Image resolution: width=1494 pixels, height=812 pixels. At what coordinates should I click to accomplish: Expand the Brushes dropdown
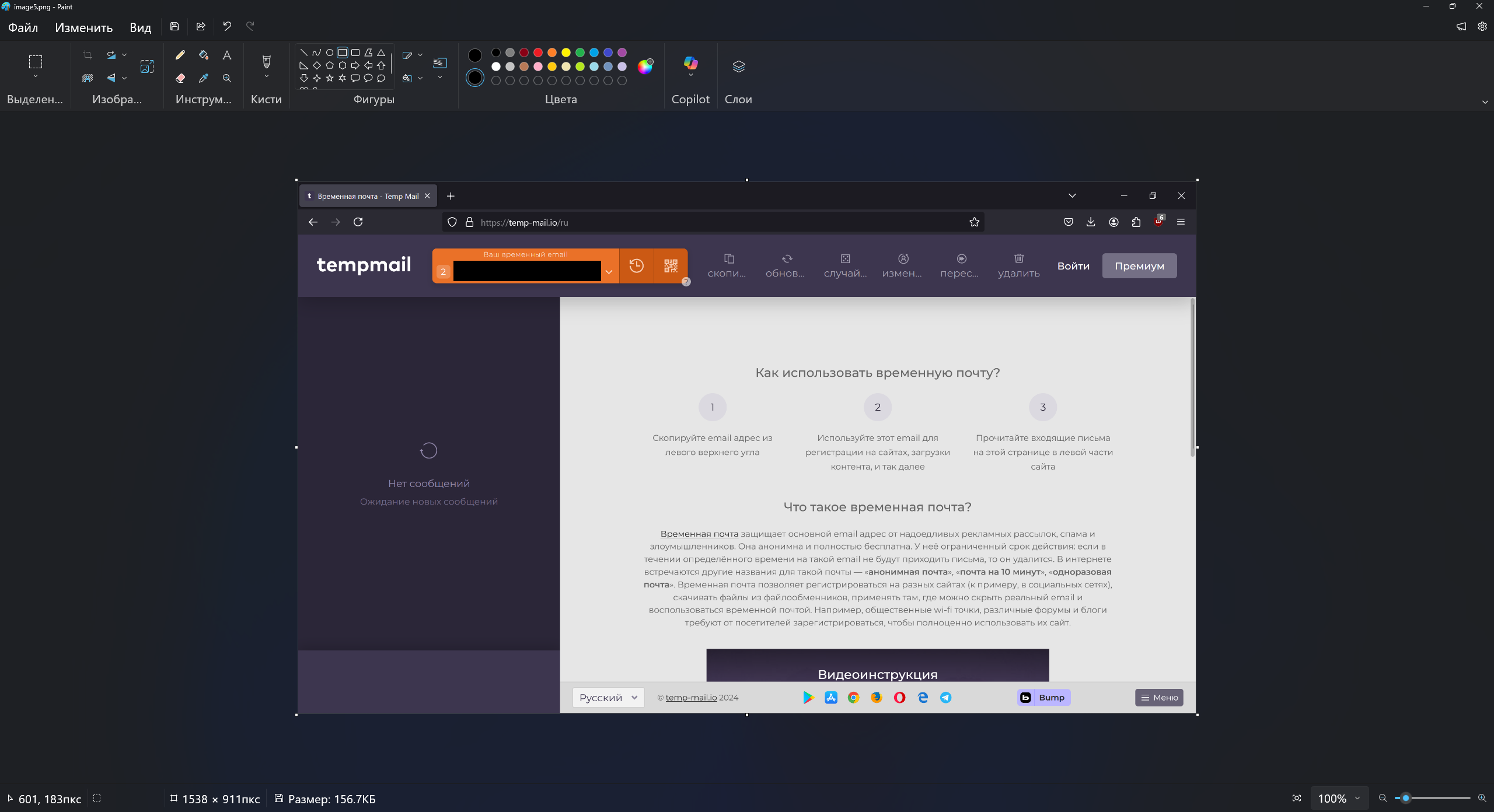pyautogui.click(x=267, y=76)
